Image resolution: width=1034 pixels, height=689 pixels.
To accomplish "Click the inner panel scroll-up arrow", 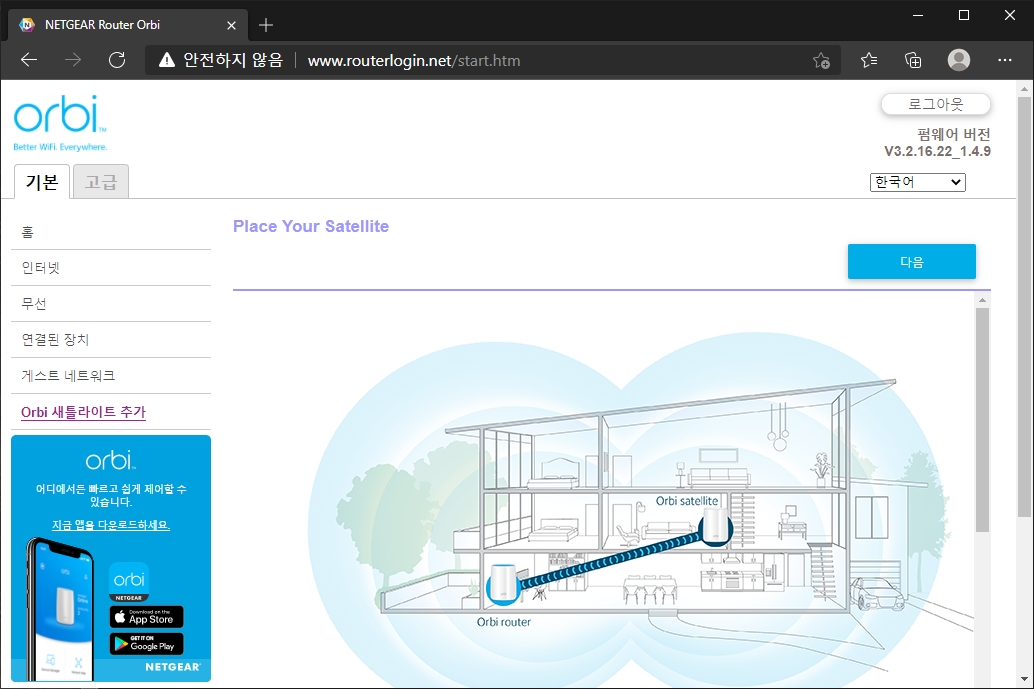I will pos(982,300).
